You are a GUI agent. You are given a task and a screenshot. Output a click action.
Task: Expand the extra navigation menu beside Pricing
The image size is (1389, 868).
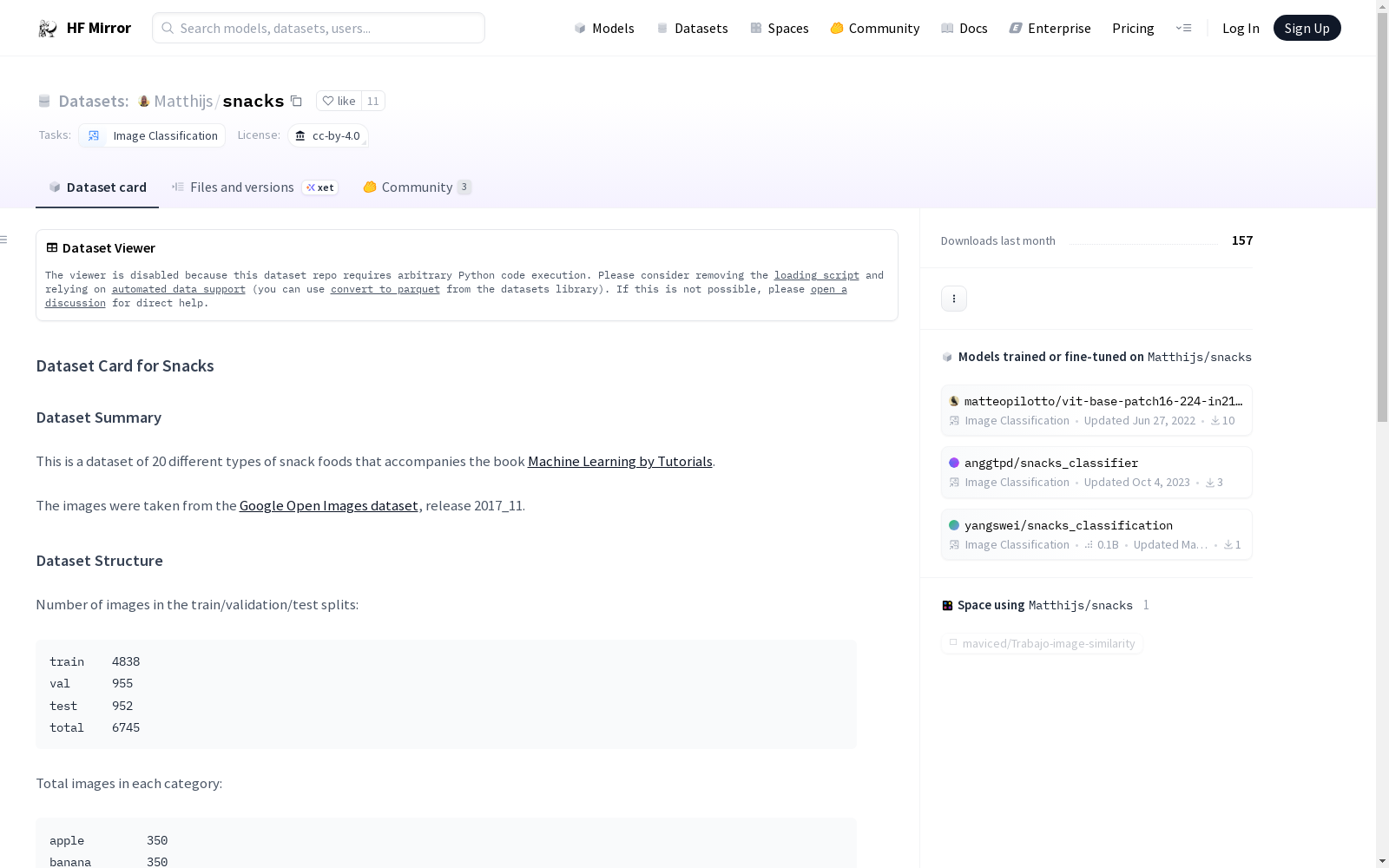click(1183, 28)
